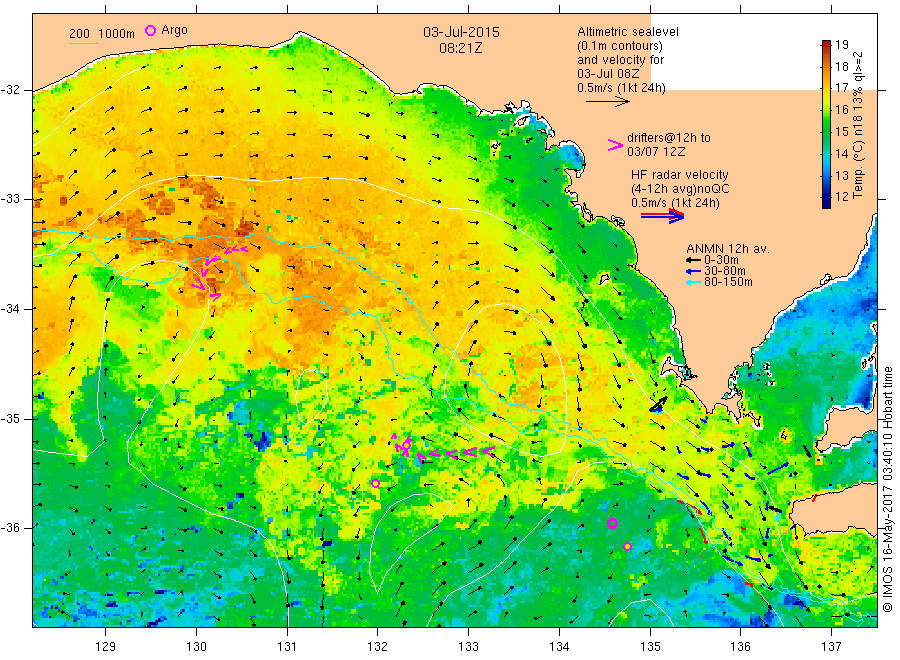This screenshot has width=900, height=660.
Task: Click the black 0-30m ANMN arrow symbol
Action: coord(693,260)
